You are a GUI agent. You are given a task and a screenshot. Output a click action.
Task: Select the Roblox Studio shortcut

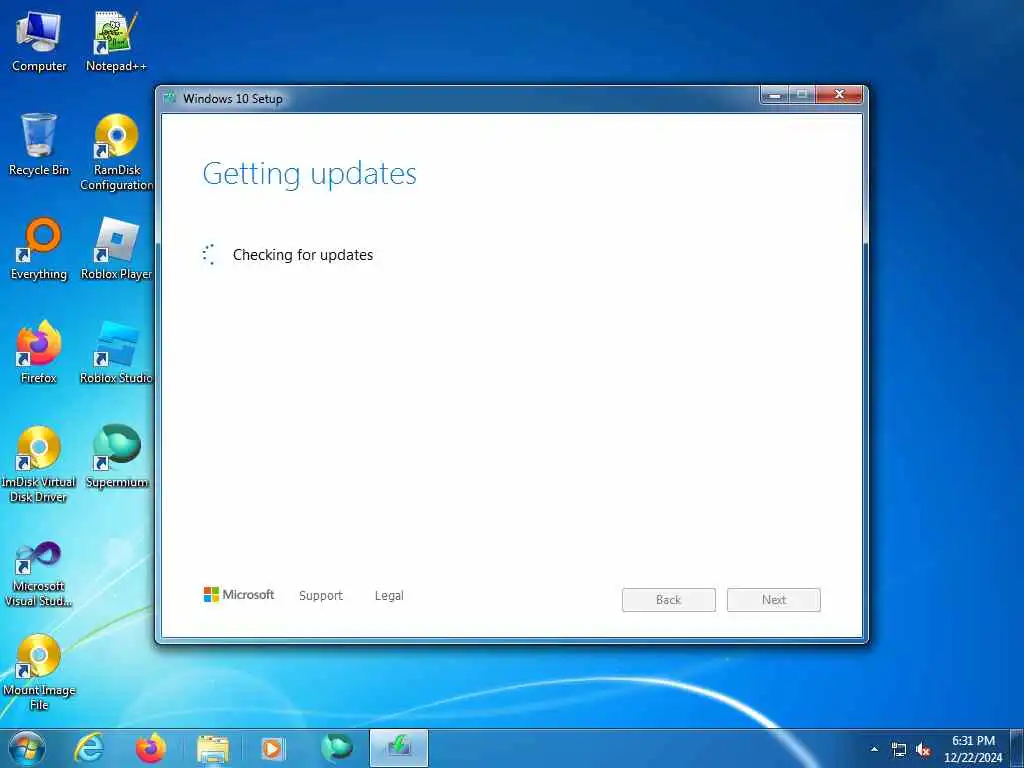(x=116, y=353)
